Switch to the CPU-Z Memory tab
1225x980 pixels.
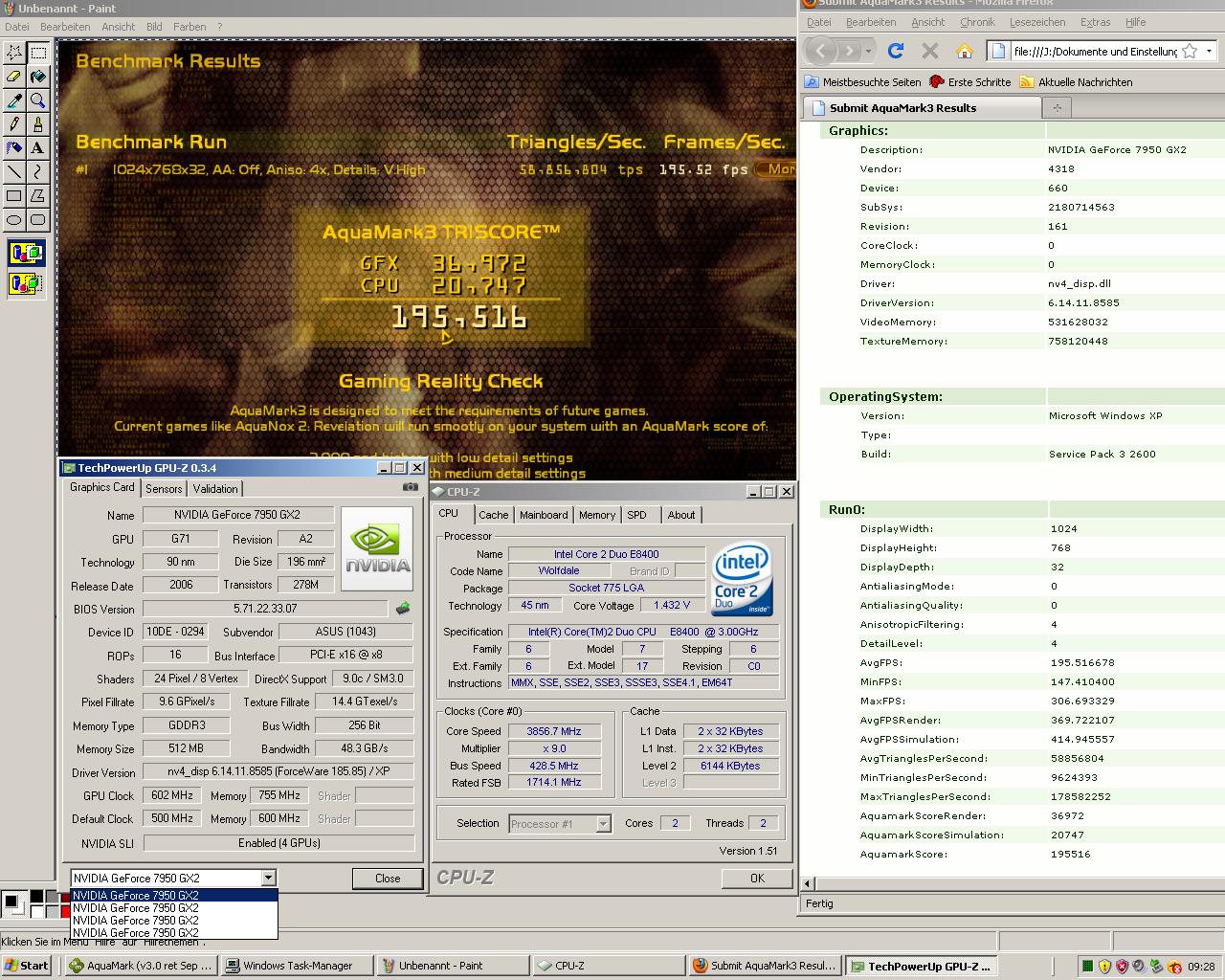597,515
